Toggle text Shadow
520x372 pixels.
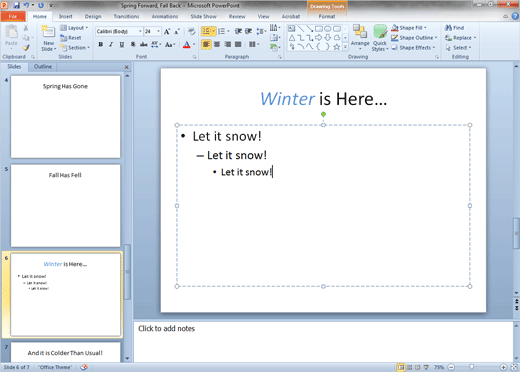pyautogui.click(x=133, y=44)
